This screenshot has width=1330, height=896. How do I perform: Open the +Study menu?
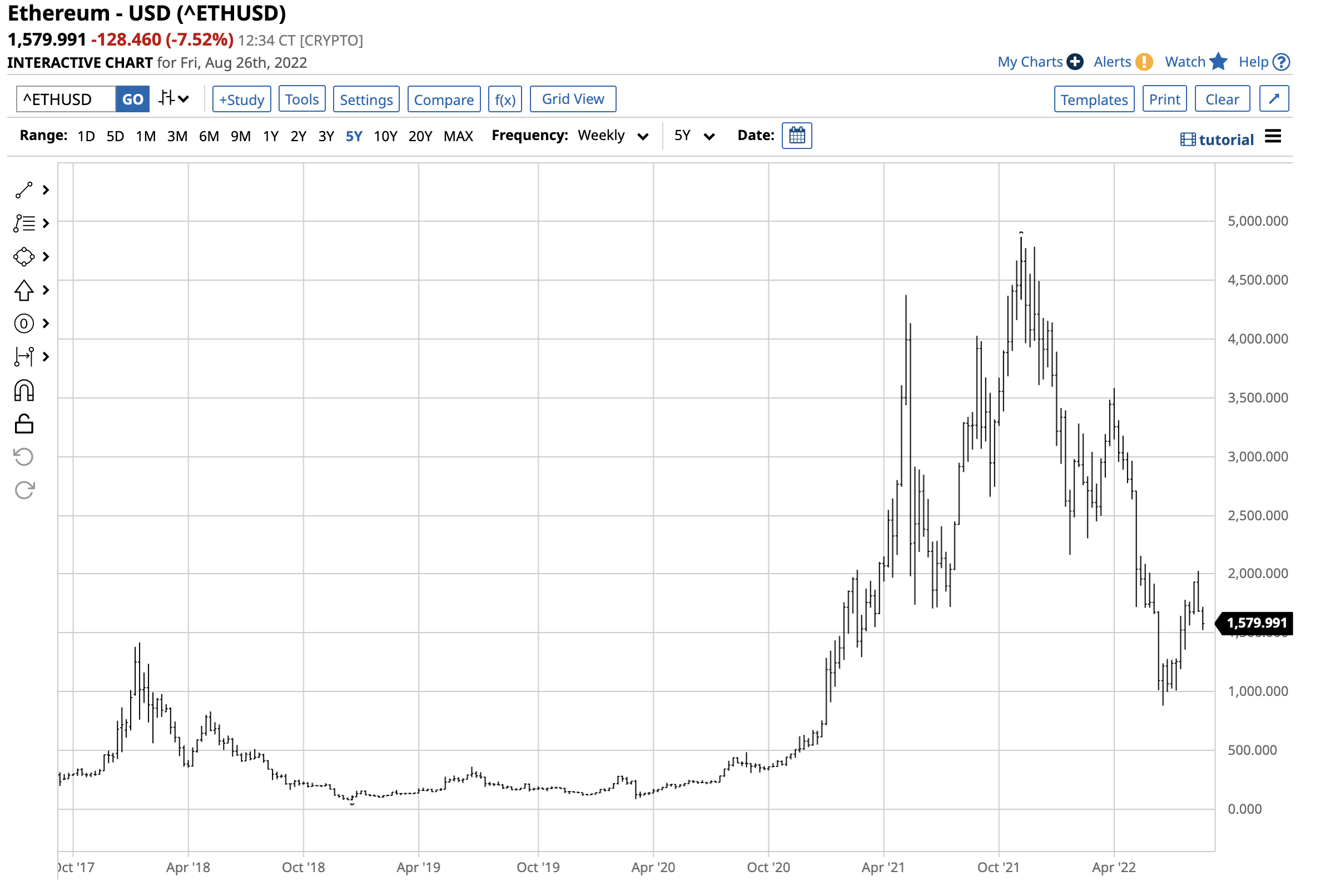click(241, 99)
